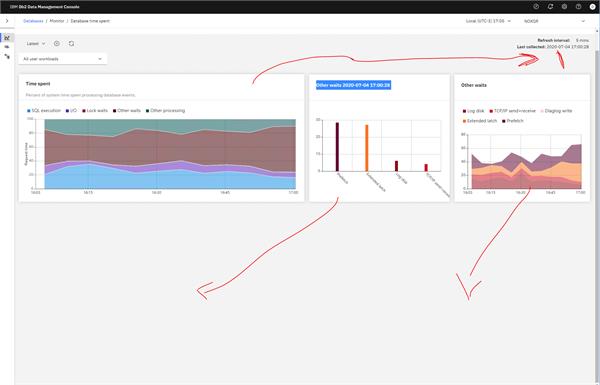Toggle the Diaglog write legend series
This screenshot has height=385, width=600.
tap(556, 111)
